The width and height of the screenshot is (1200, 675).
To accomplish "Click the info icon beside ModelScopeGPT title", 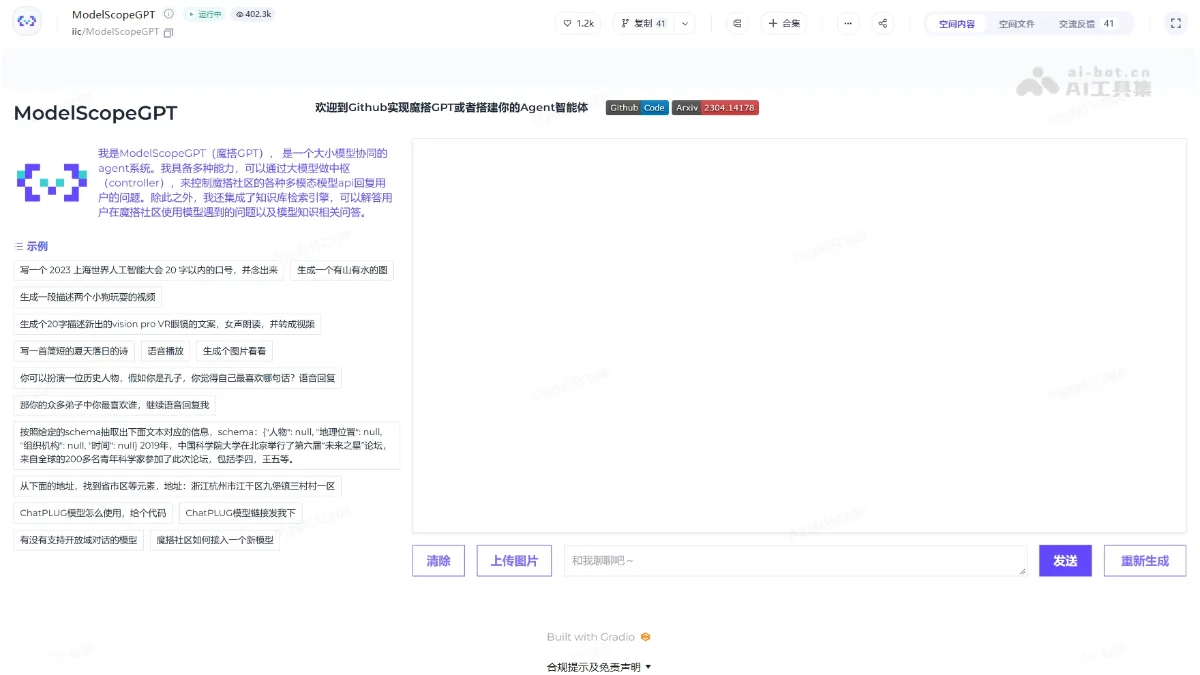I will click(x=168, y=14).
